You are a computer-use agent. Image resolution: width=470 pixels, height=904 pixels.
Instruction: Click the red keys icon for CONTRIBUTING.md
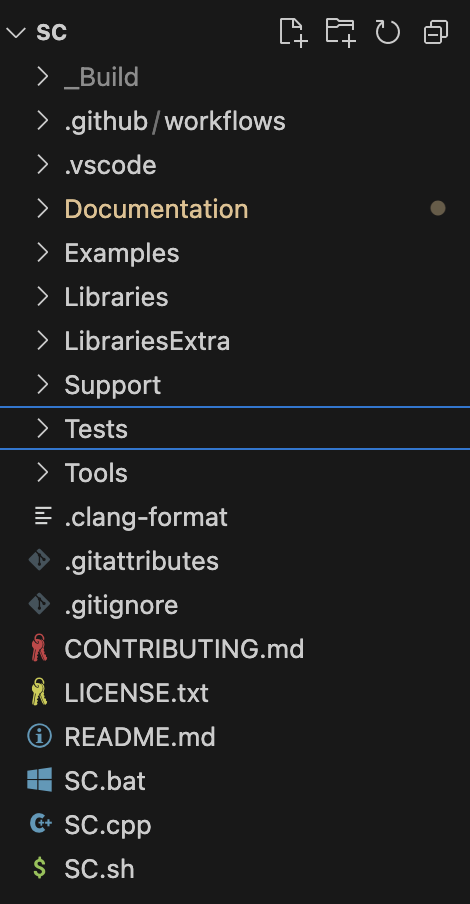[39, 647]
